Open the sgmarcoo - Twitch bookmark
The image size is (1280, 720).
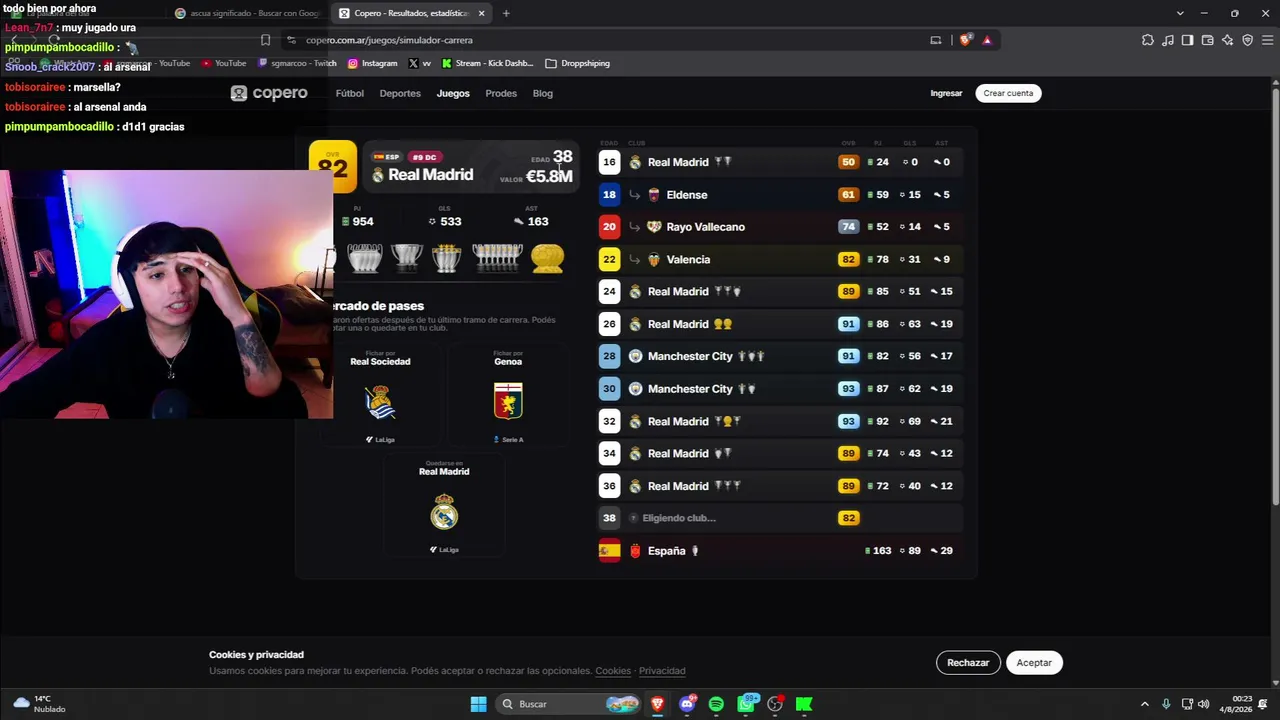click(x=297, y=63)
